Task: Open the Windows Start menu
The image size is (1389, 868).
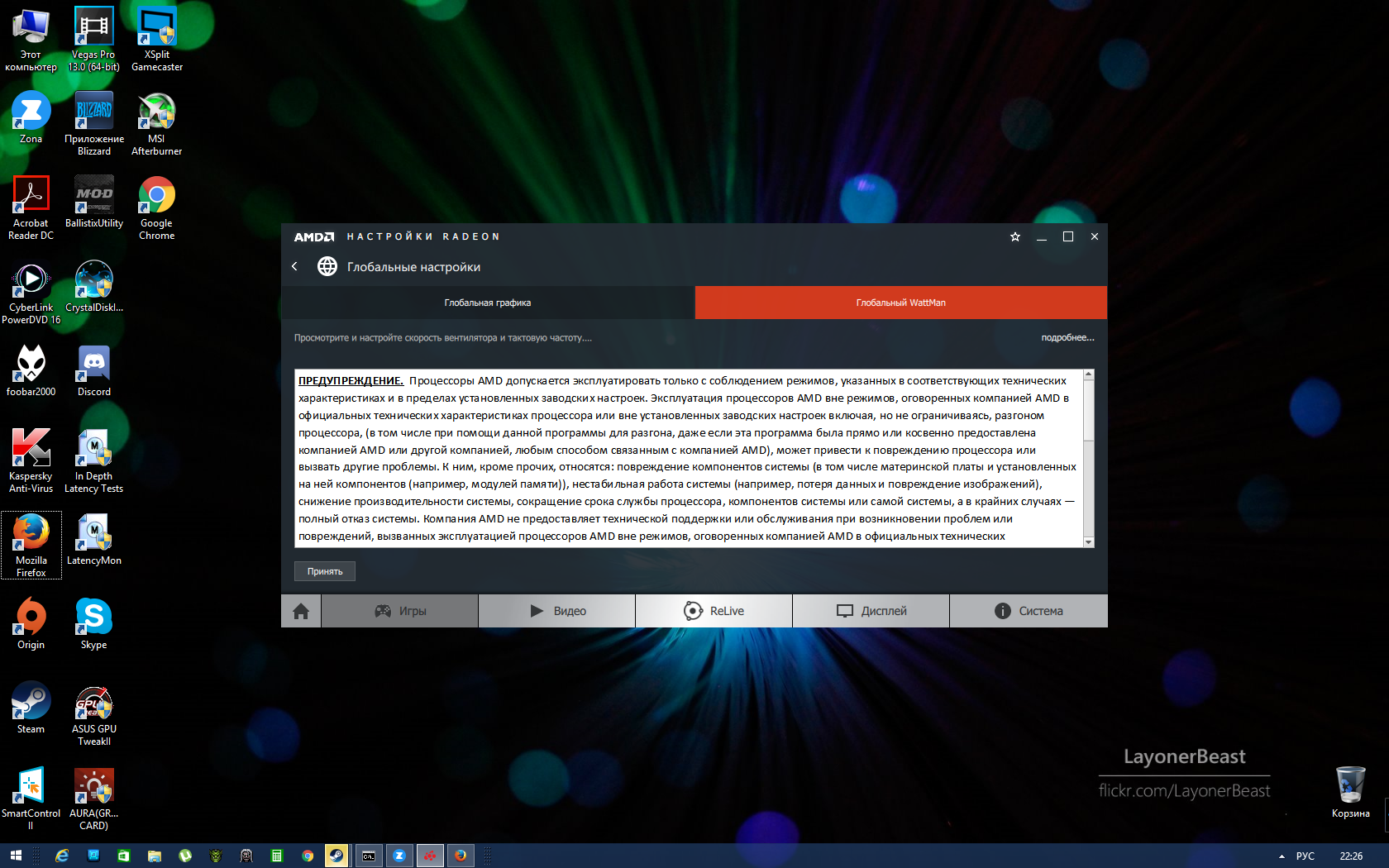Action: (16, 856)
